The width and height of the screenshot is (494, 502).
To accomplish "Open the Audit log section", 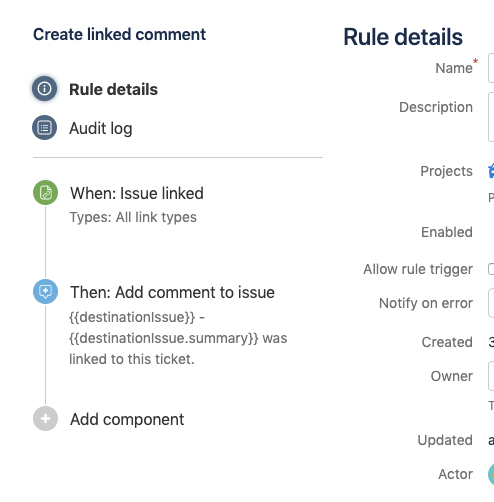I will coord(101,128).
